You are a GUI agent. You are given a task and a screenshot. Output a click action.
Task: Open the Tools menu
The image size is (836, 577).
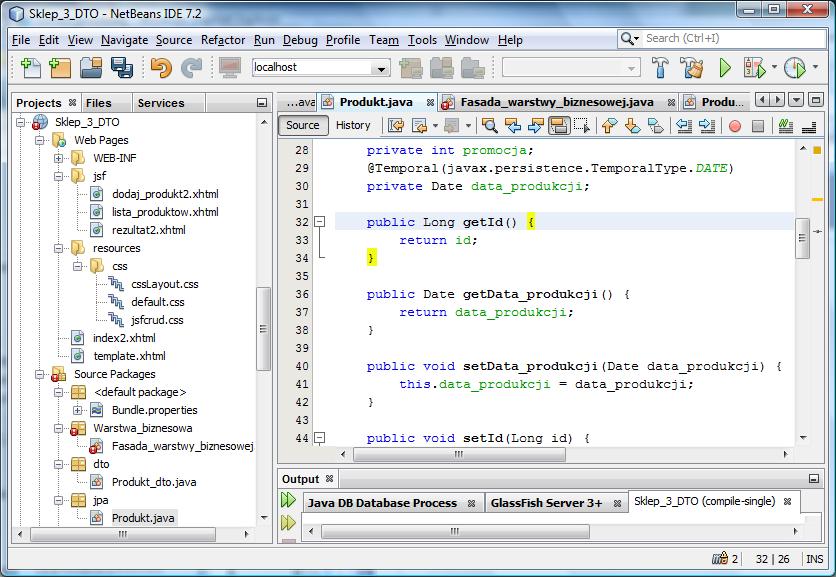coord(422,40)
